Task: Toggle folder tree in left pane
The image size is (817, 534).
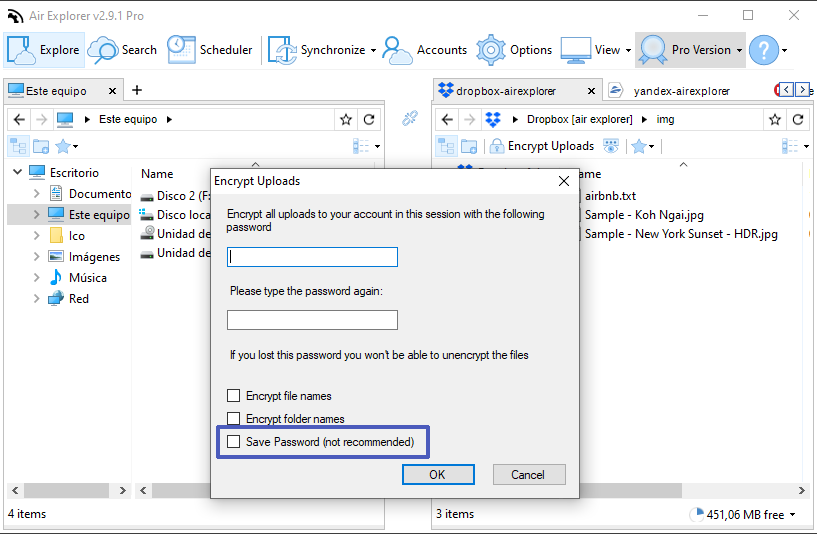Action: click(18, 146)
